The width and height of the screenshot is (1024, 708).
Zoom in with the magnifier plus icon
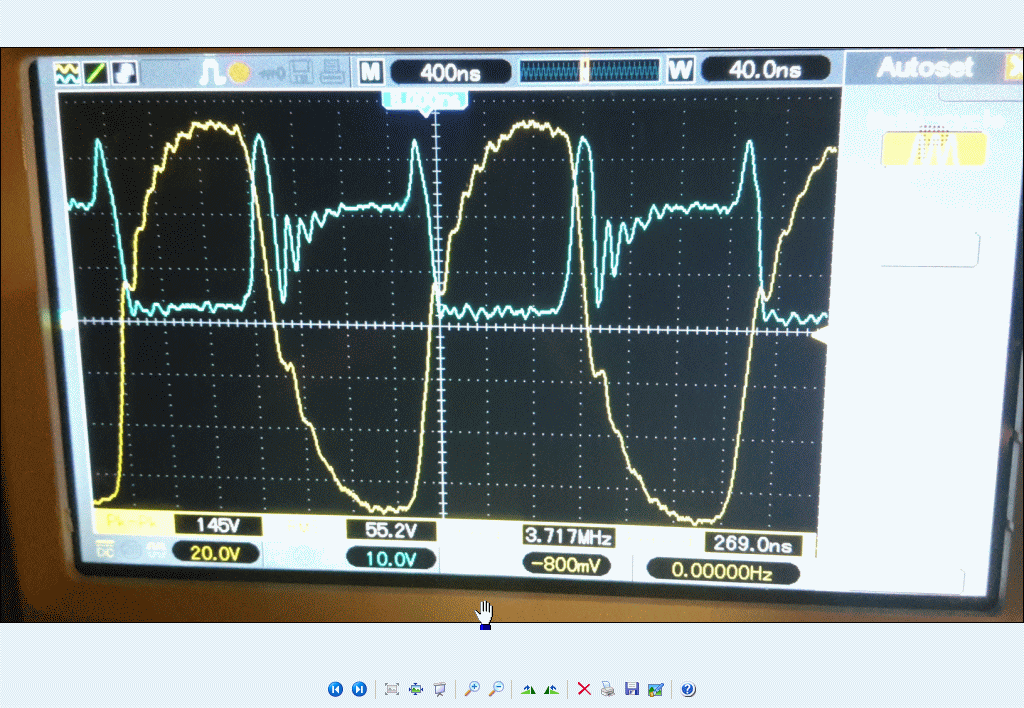tap(472, 689)
